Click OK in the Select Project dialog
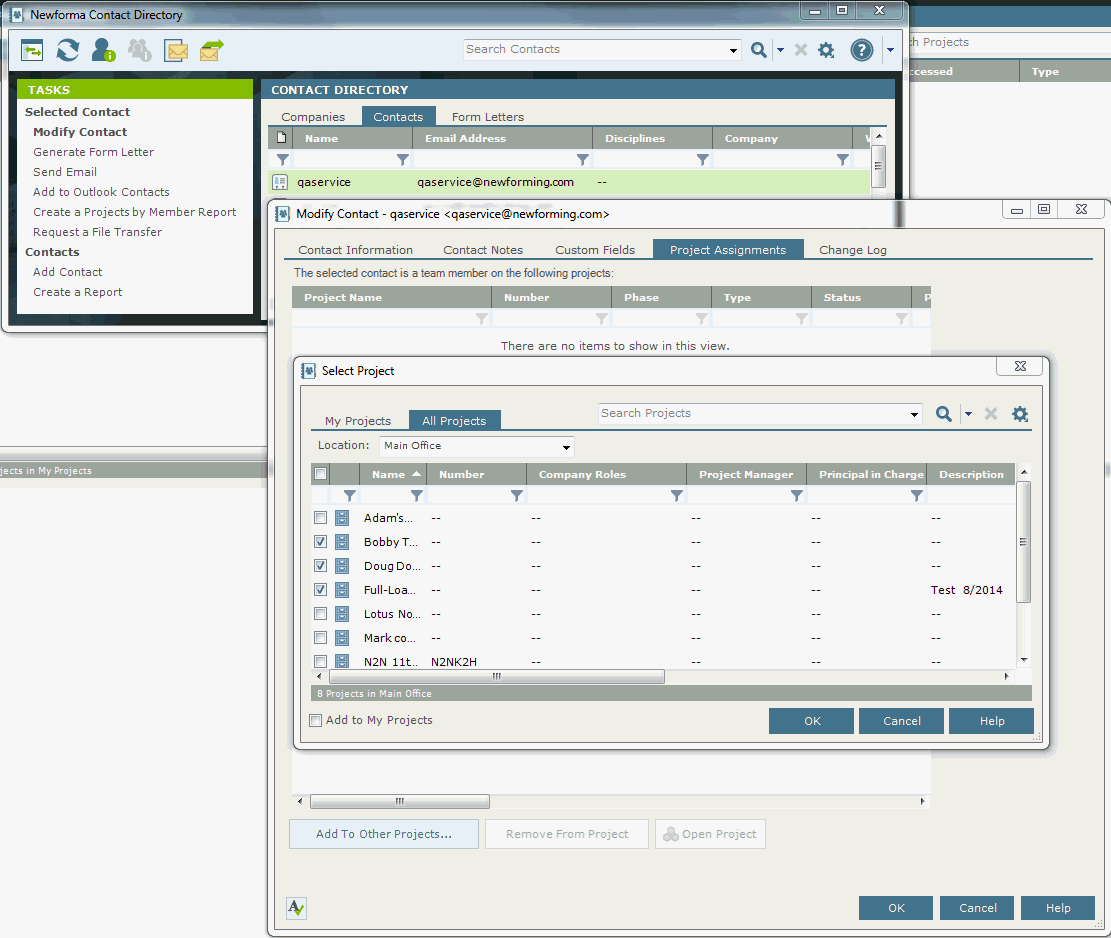The height and width of the screenshot is (938, 1111). pos(812,721)
